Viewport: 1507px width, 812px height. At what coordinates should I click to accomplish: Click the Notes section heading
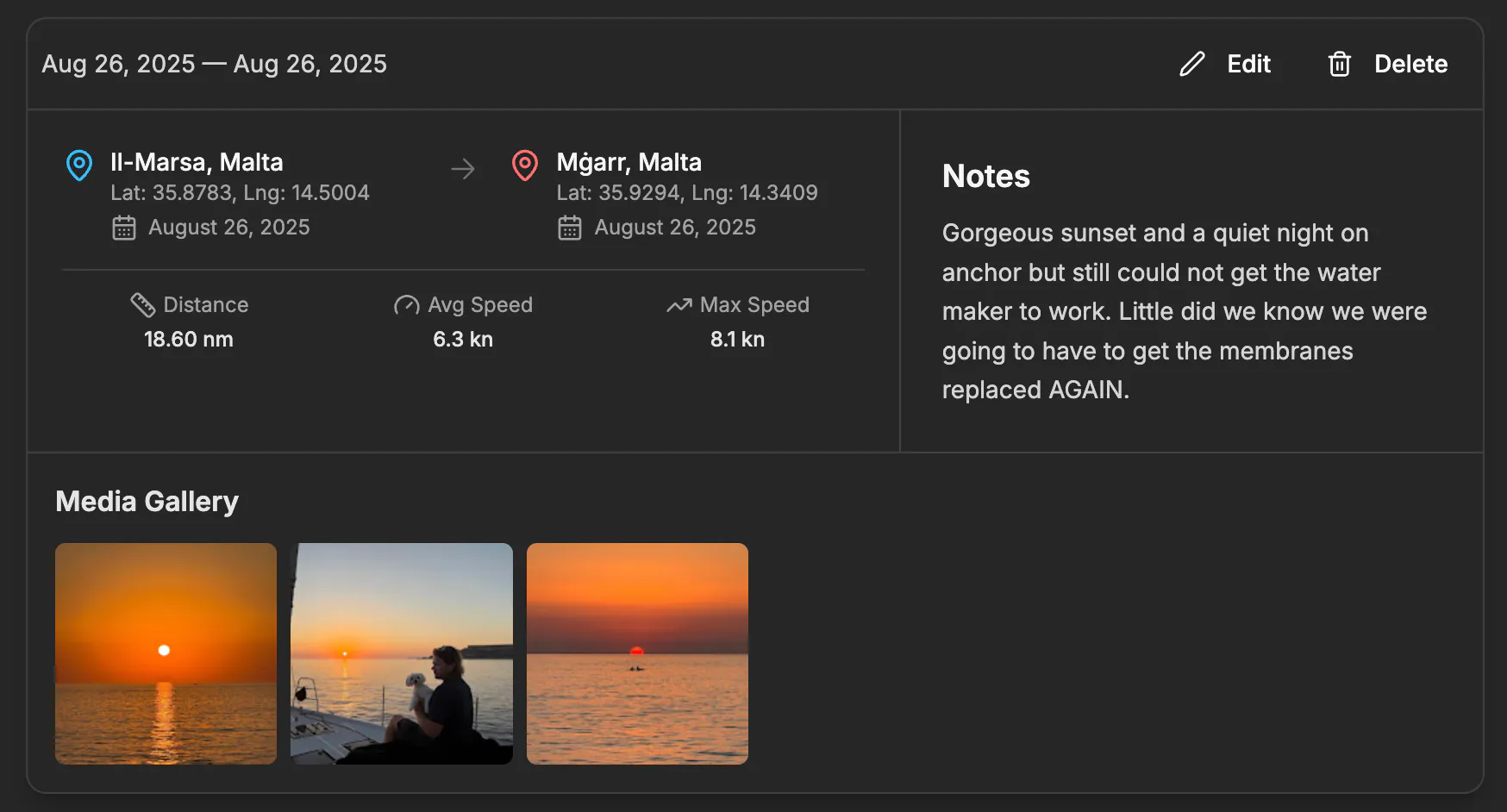pyautogui.click(x=985, y=176)
